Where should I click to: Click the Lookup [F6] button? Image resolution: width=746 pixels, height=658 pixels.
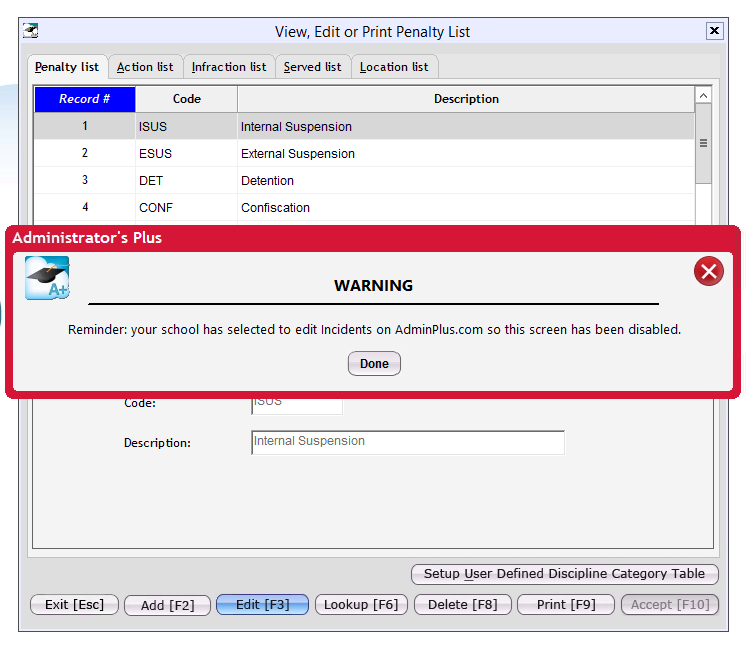[361, 605]
